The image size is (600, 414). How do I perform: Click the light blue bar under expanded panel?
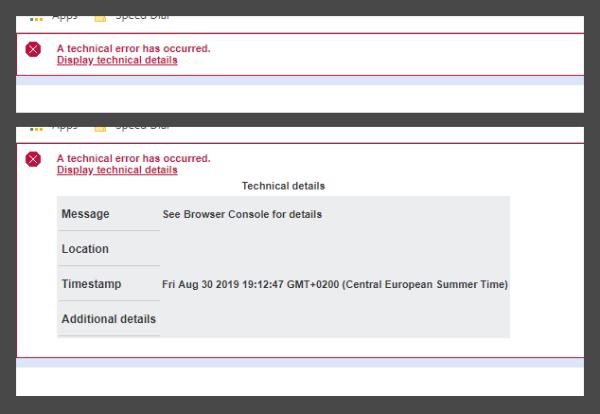[x=300, y=363]
